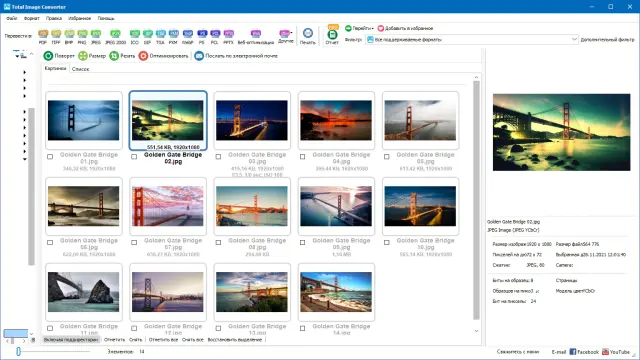Open the Другие formats dropdown

tap(286, 36)
